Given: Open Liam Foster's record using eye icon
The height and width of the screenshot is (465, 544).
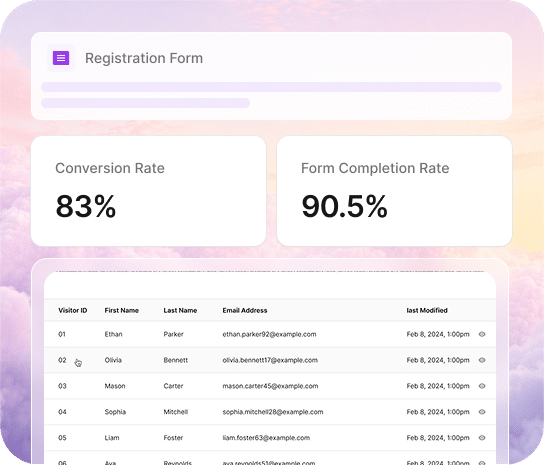Looking at the screenshot, I should [482, 438].
